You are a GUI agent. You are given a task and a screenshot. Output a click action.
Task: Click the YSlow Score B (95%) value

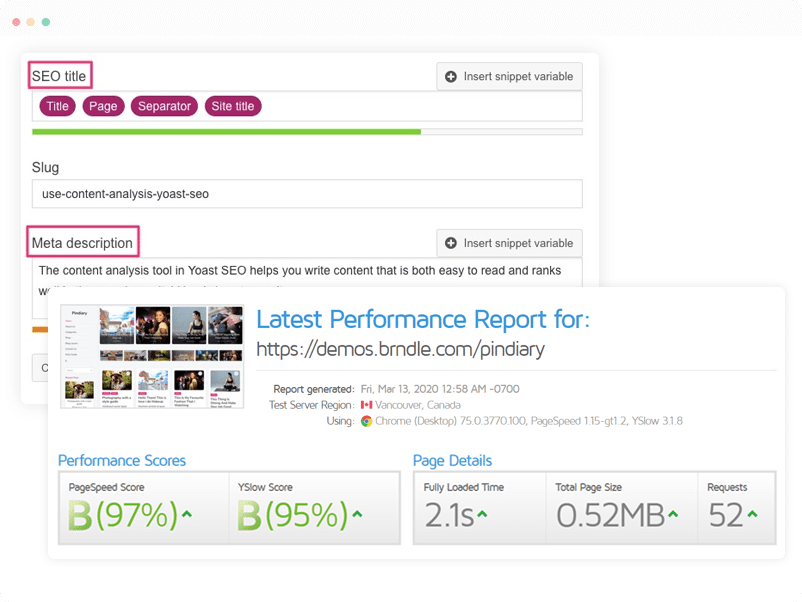(293, 515)
